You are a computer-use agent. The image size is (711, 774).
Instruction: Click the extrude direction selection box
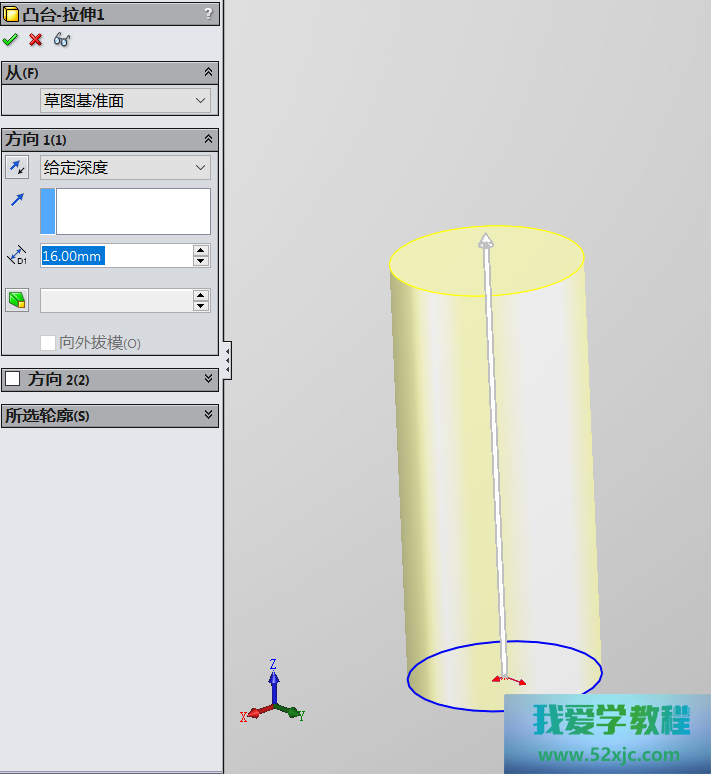click(132, 211)
